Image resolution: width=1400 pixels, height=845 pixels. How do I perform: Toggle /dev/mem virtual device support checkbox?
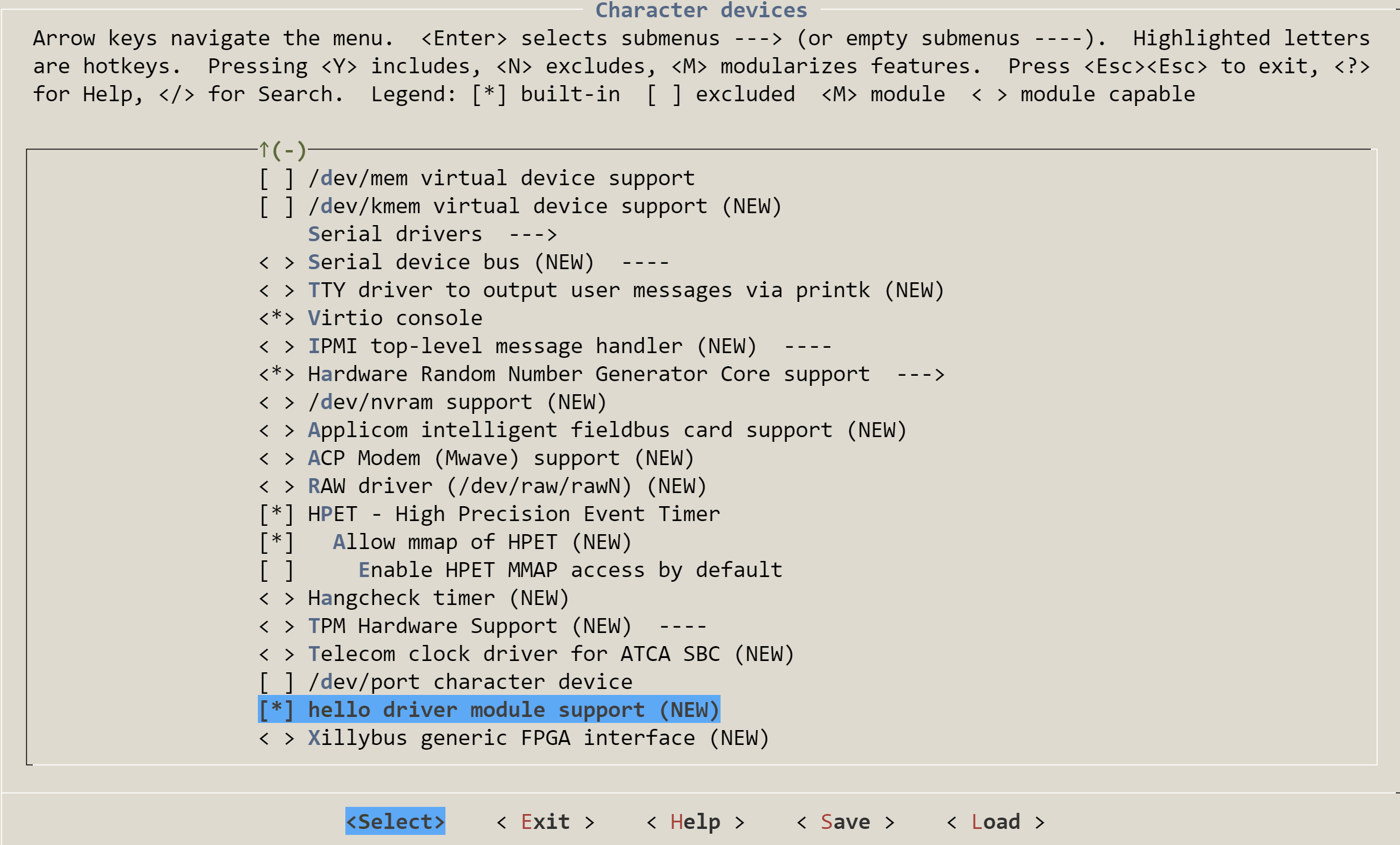(x=477, y=178)
